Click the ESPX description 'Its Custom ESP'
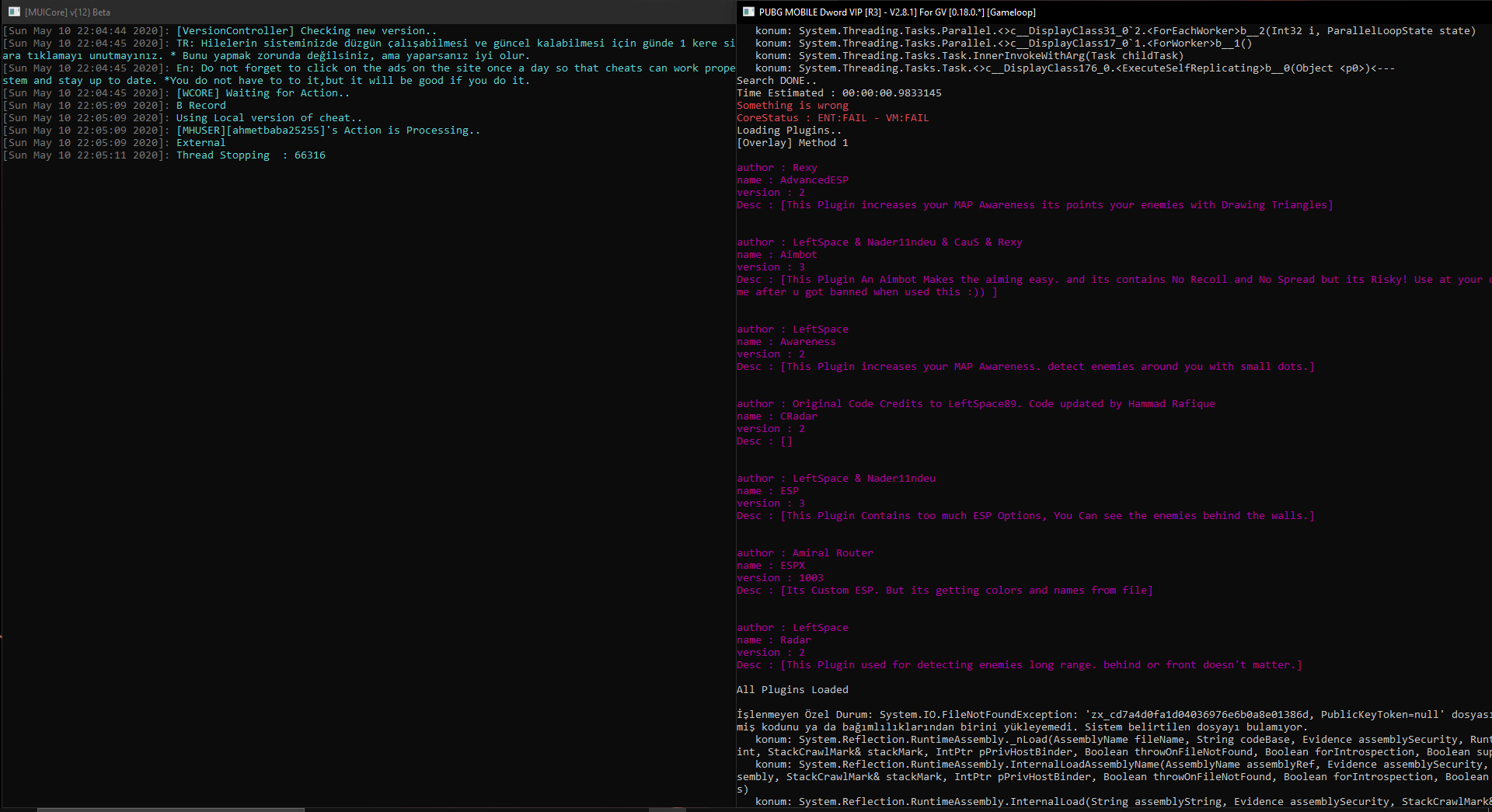 945,591
